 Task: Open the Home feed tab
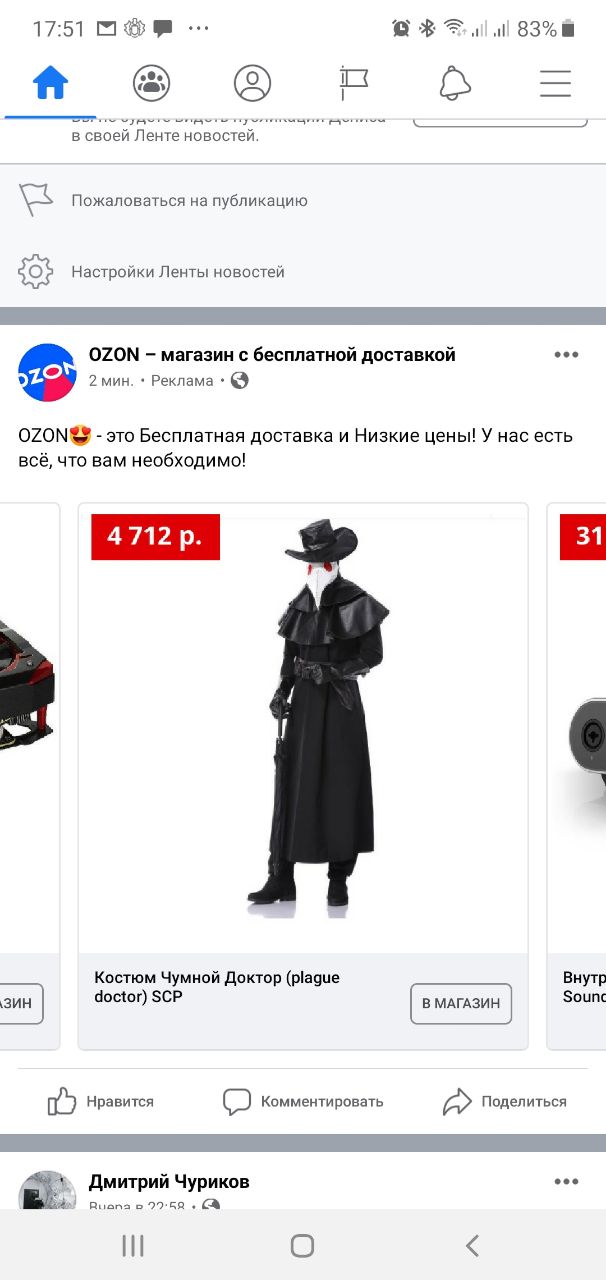(x=50, y=83)
